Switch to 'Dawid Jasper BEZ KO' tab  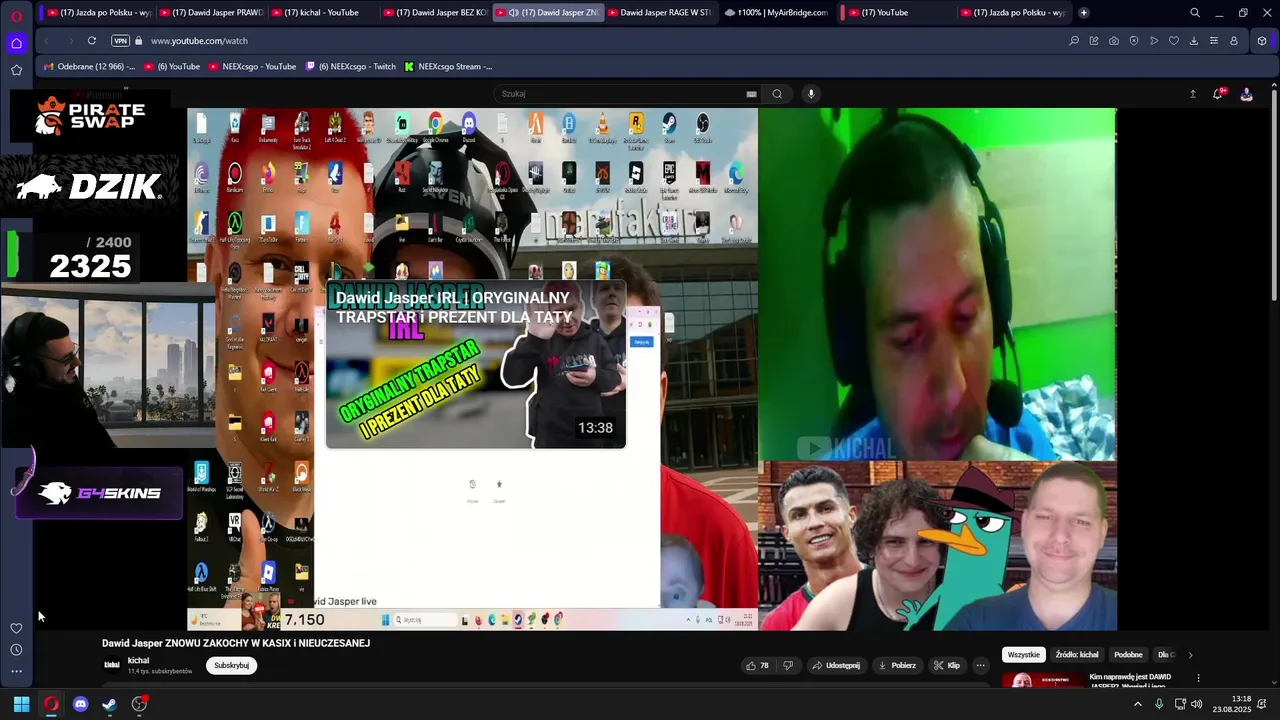tap(434, 13)
